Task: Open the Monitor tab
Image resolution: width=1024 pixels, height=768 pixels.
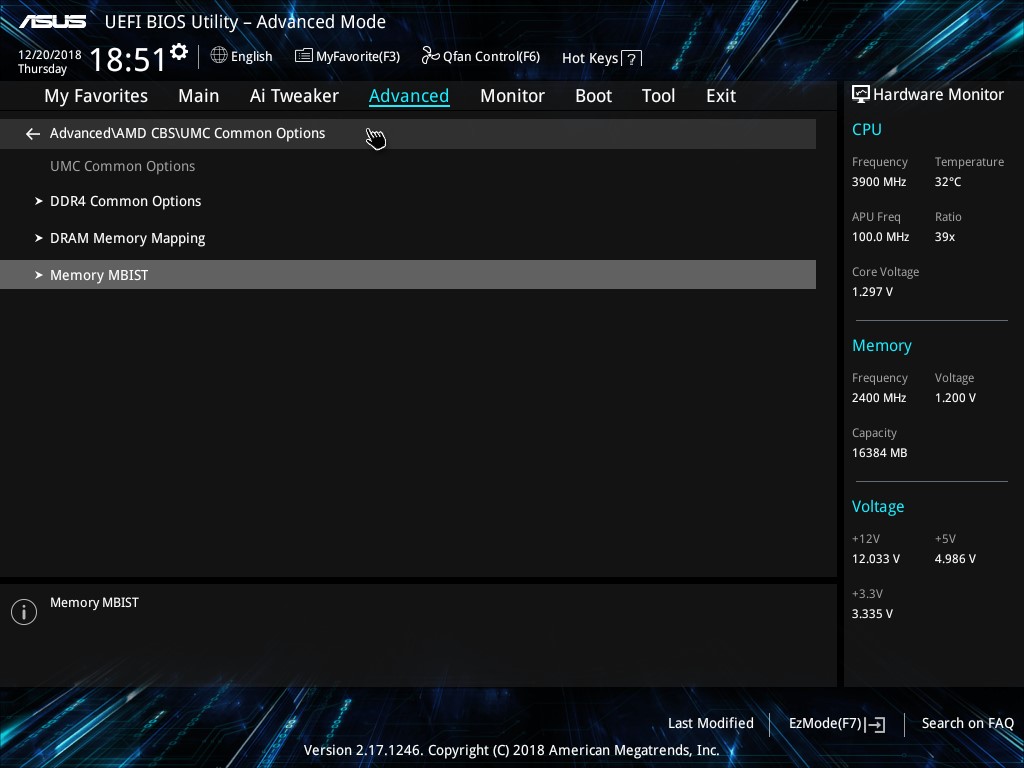Action: click(512, 96)
